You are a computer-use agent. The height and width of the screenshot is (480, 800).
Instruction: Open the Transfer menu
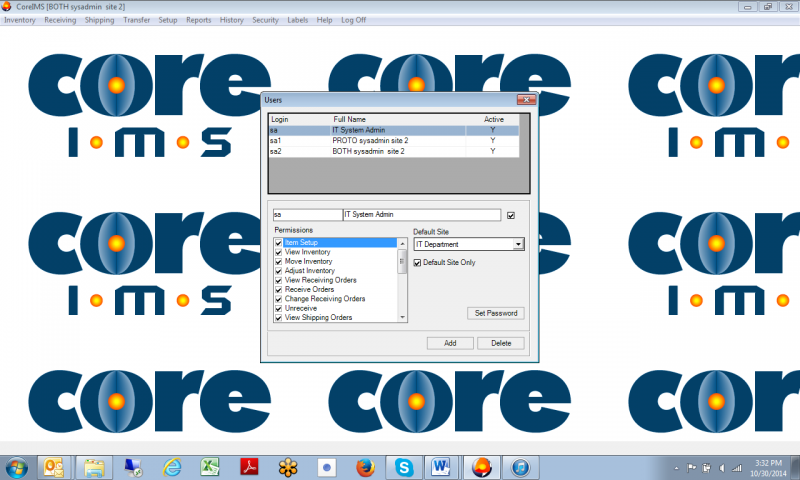click(136, 20)
